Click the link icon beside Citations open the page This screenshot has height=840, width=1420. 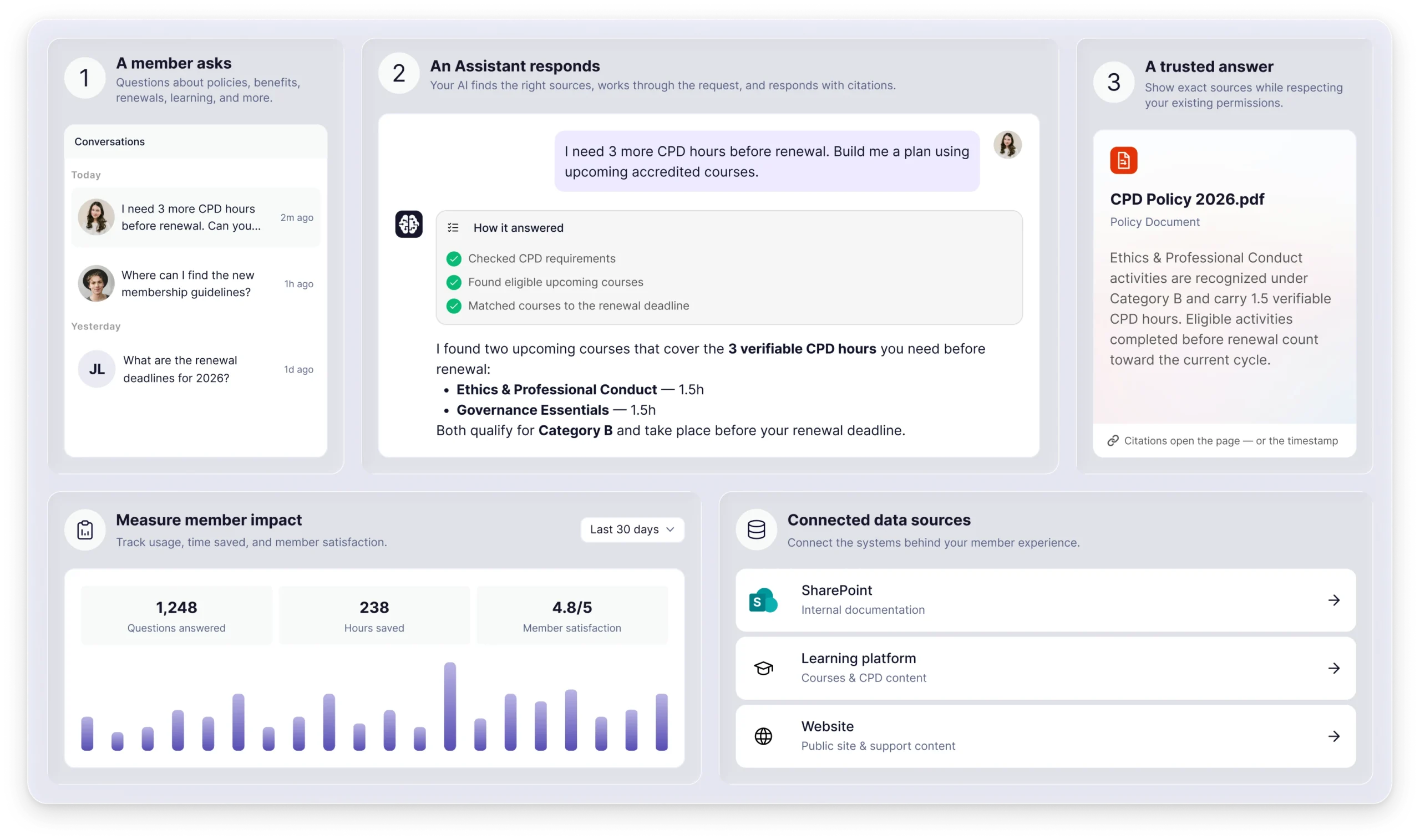click(1113, 440)
